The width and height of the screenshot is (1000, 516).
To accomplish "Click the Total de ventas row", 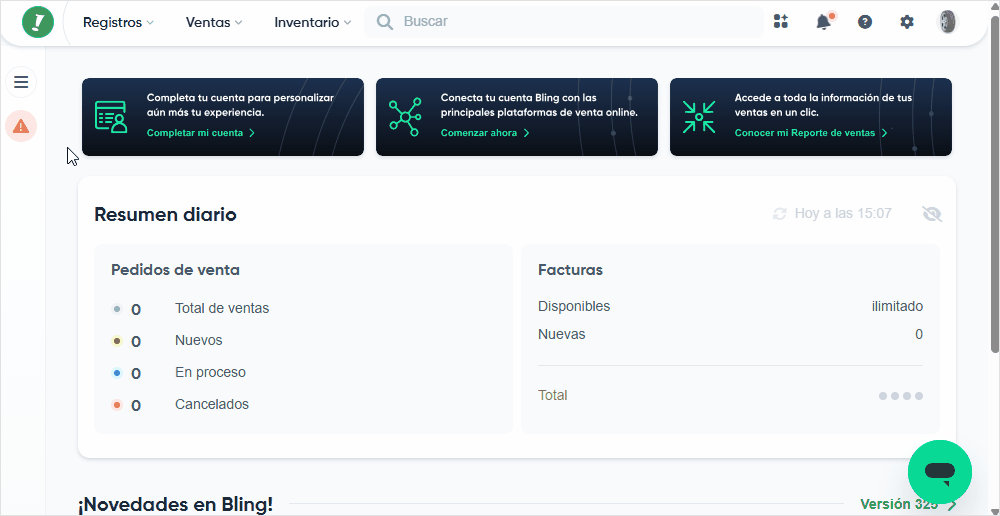I will point(191,309).
